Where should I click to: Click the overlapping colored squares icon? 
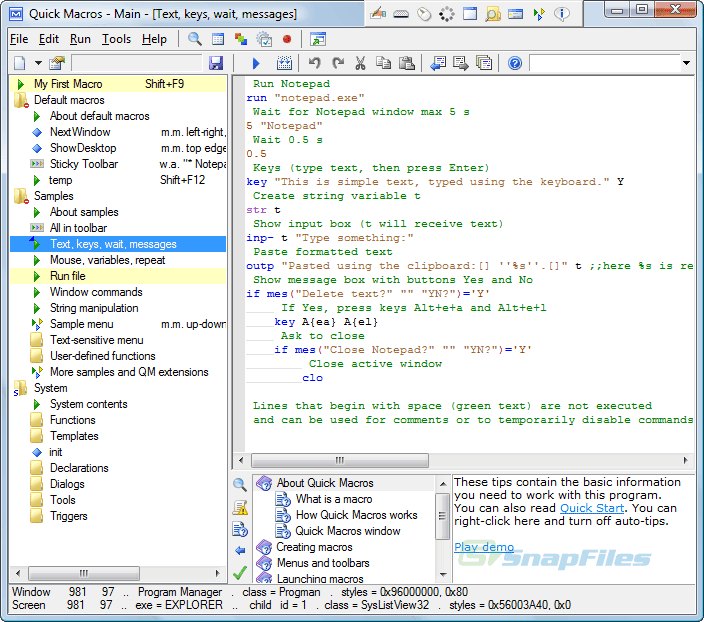pyautogui.click(x=241, y=40)
